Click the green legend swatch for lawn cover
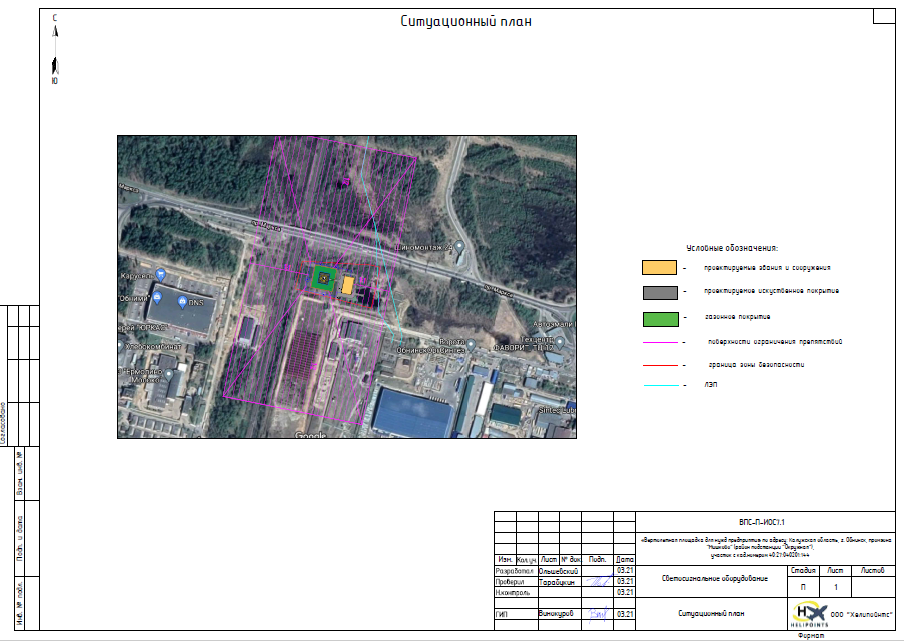The image size is (904, 641). pyautogui.click(x=661, y=319)
